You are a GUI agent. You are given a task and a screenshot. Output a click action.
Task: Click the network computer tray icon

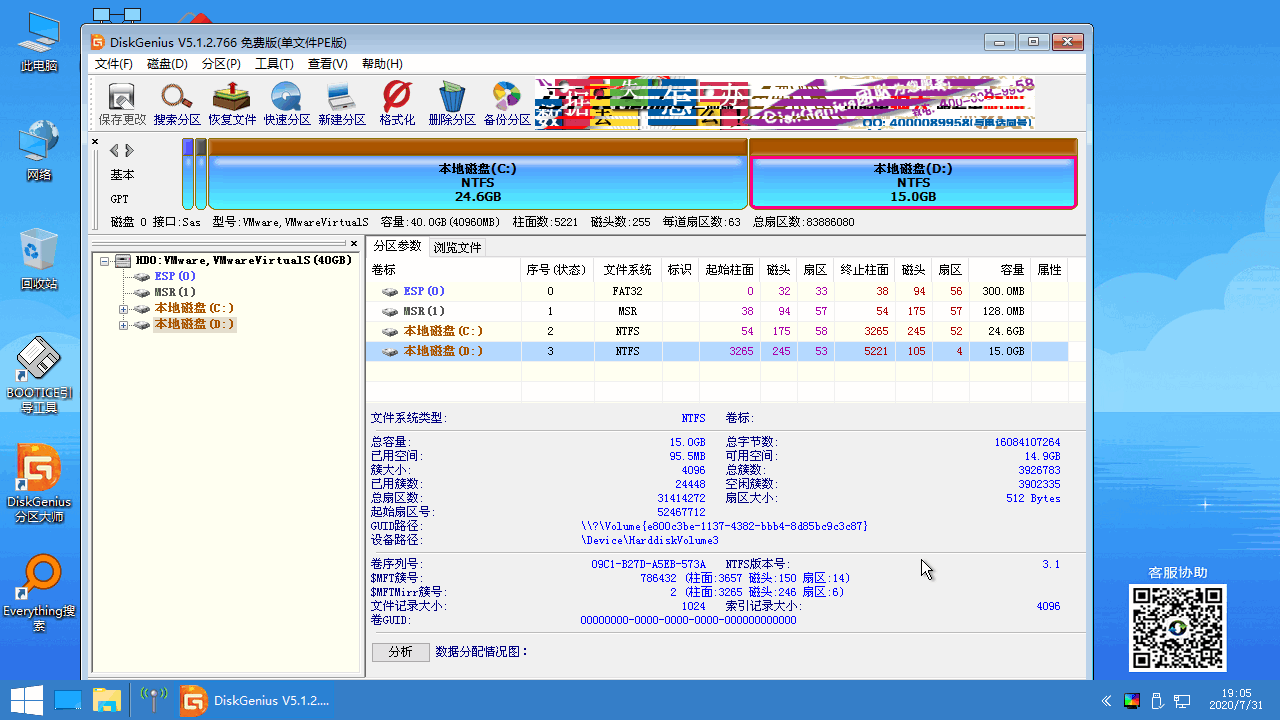tap(1182, 701)
